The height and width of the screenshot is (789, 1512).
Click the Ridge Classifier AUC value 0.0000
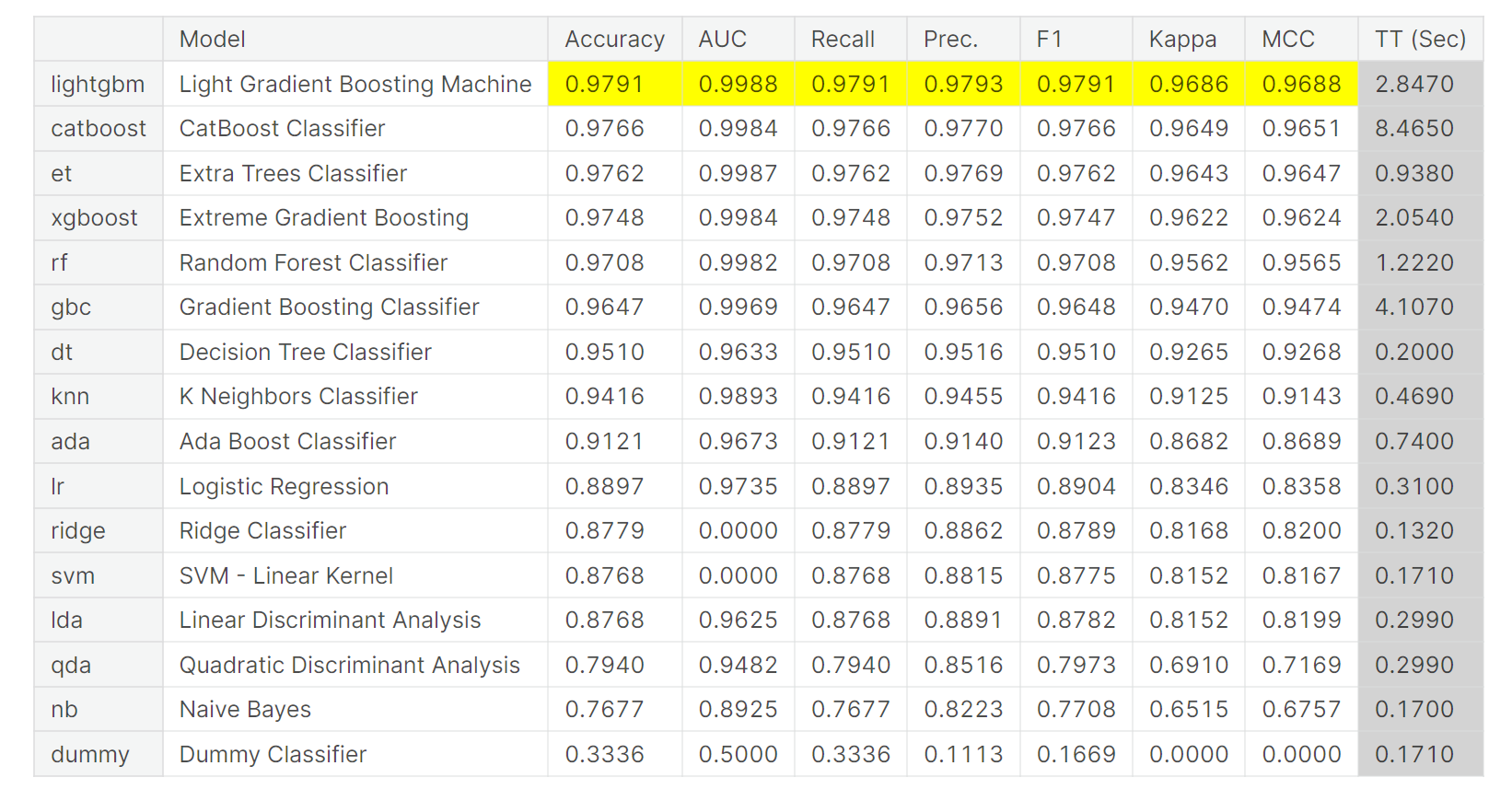pos(738,531)
